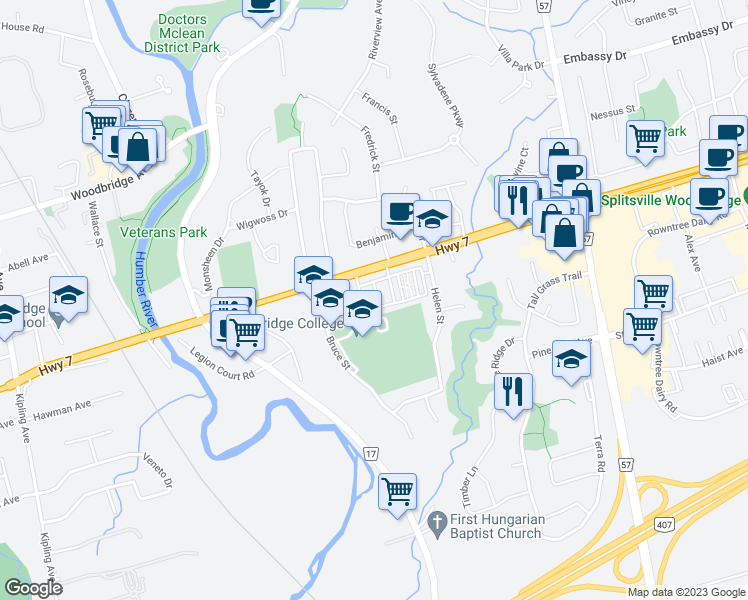Open the school marker near Pine Ridge Dr
This screenshot has width=748, height=600.
[571, 361]
